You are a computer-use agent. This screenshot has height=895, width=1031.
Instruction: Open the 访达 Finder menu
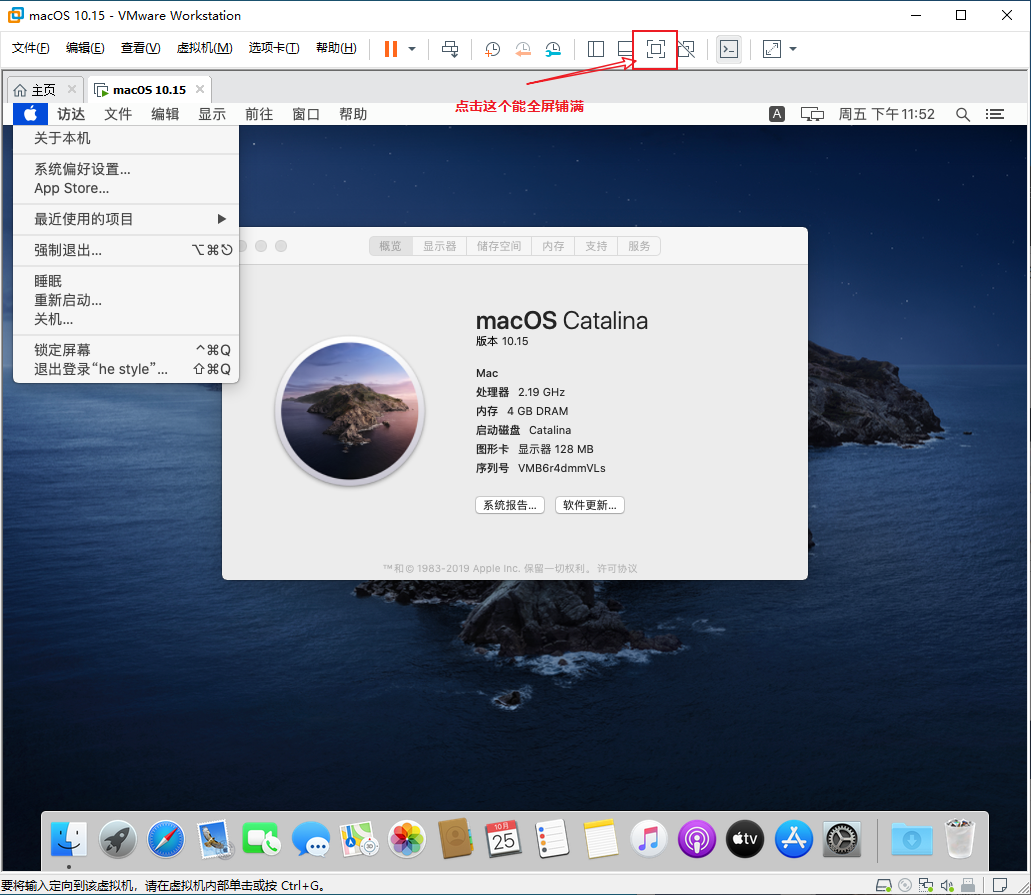pos(71,114)
